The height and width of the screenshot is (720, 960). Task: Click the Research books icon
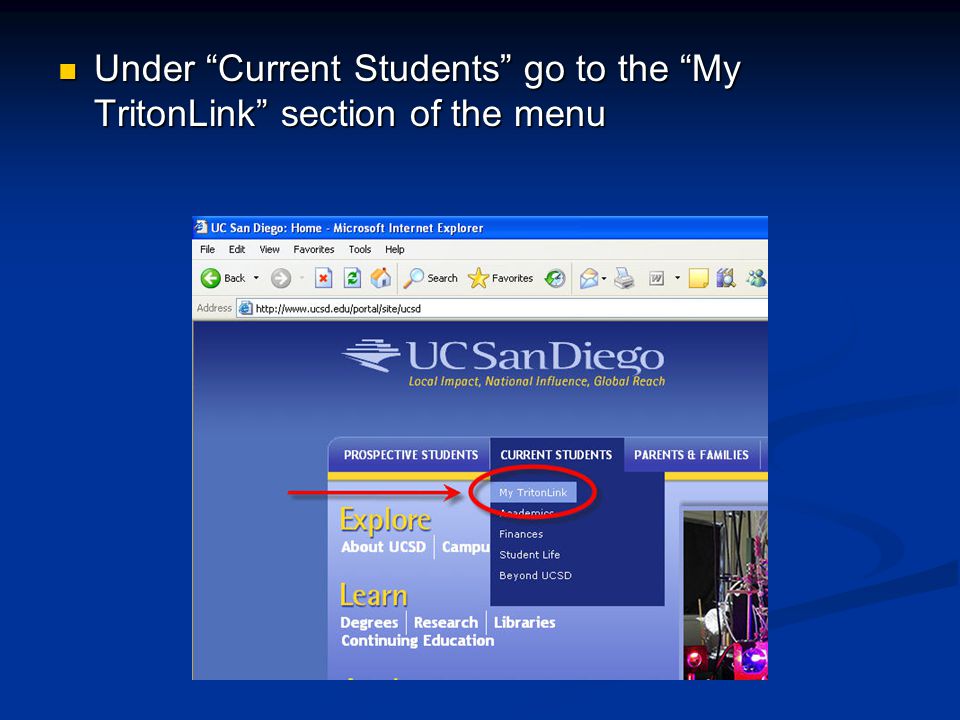coord(726,279)
